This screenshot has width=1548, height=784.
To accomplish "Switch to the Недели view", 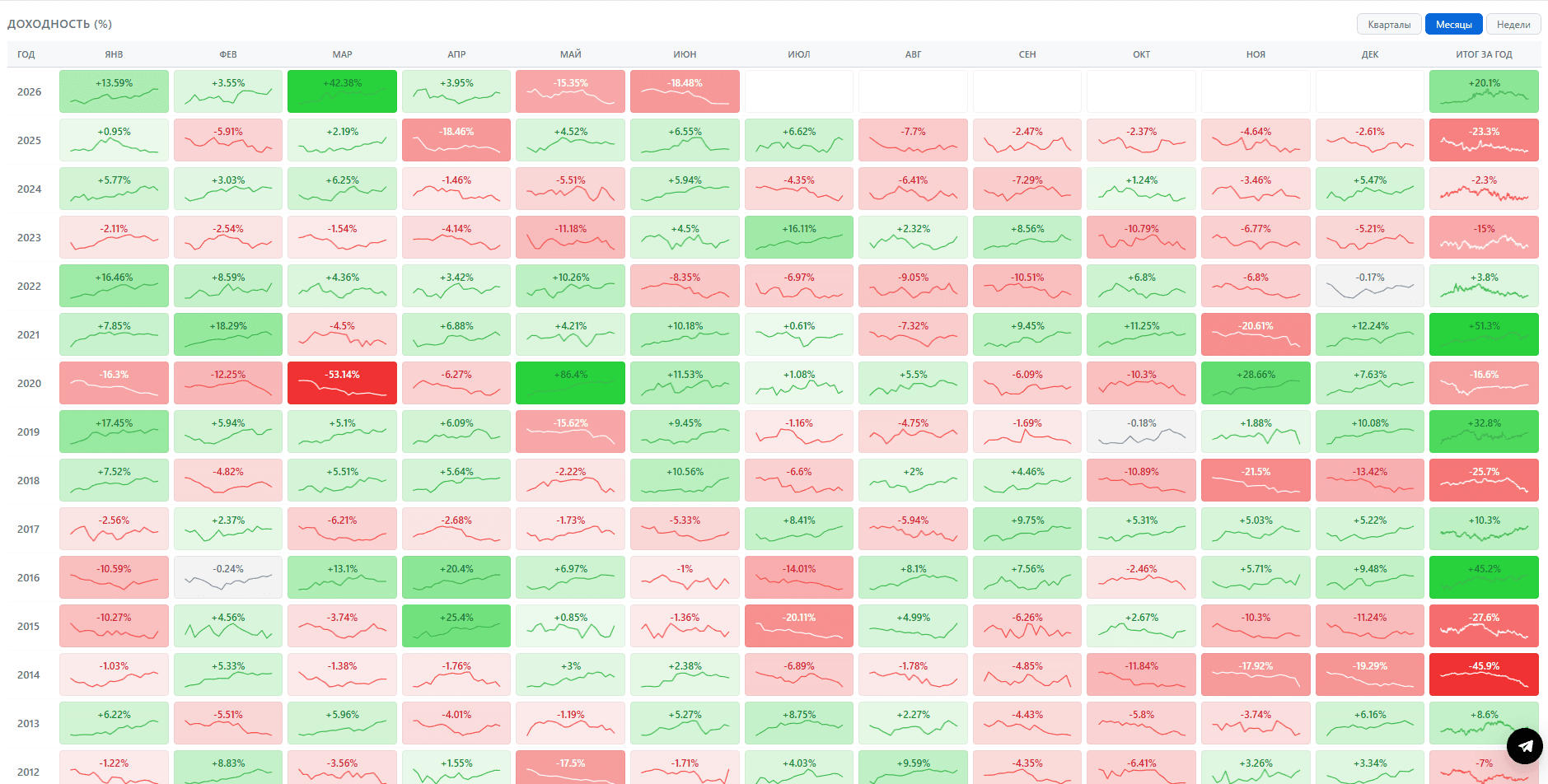I will (x=1513, y=25).
